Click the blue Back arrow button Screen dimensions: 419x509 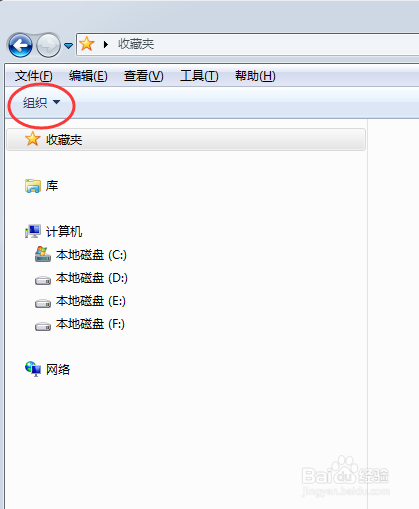[x=20, y=45]
